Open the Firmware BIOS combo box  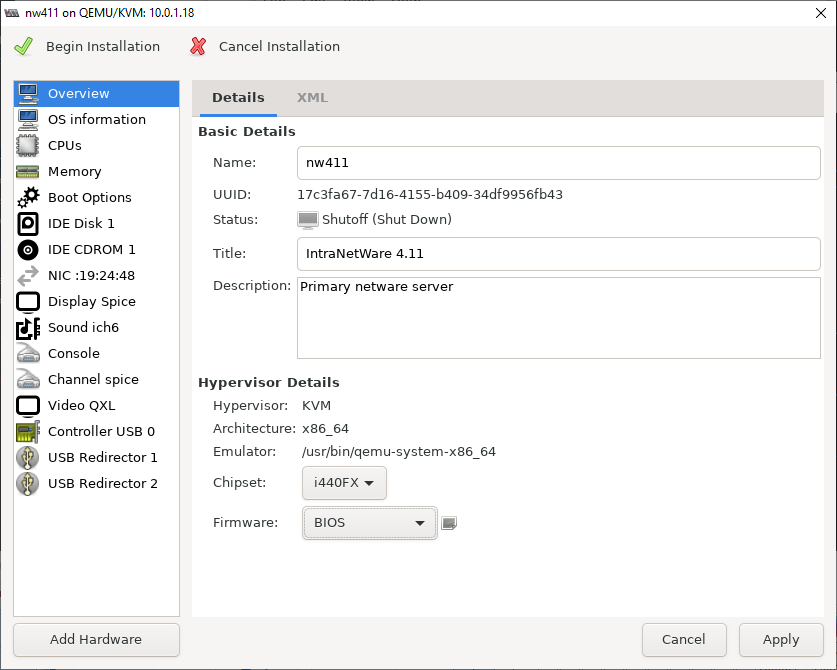369,523
